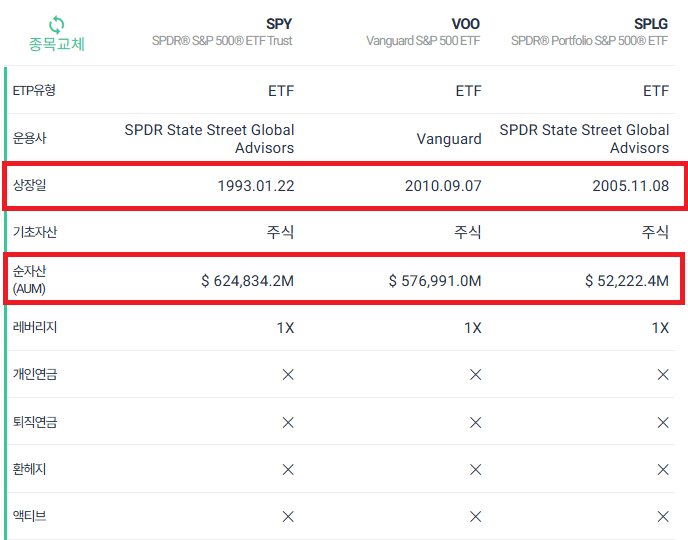688x540 pixels.
Task: Click the Vanguard manager cell
Action: (449, 139)
